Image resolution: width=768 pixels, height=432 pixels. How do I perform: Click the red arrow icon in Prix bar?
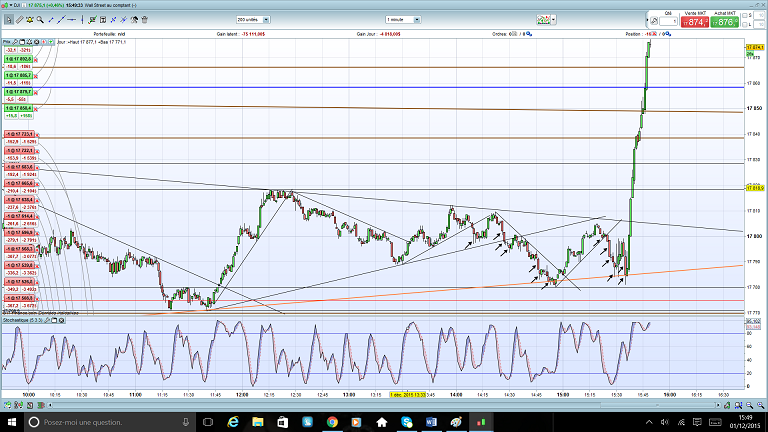click(44, 42)
